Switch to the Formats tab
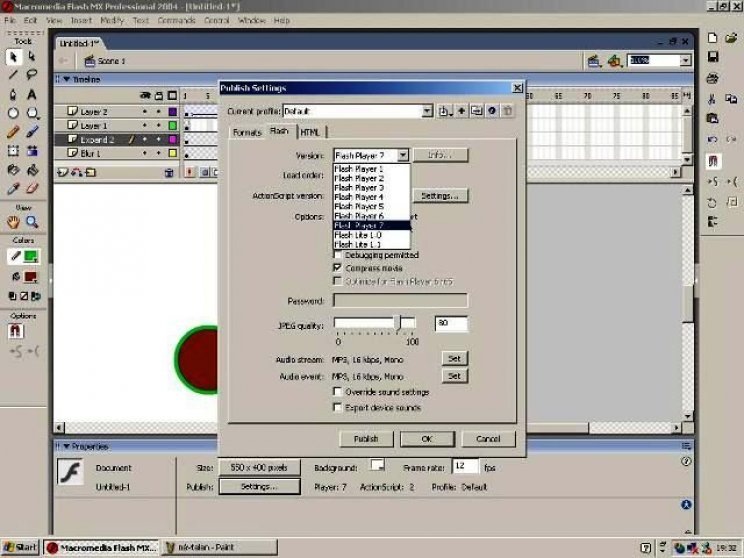Viewport: 744px width, 558px height. click(x=247, y=132)
